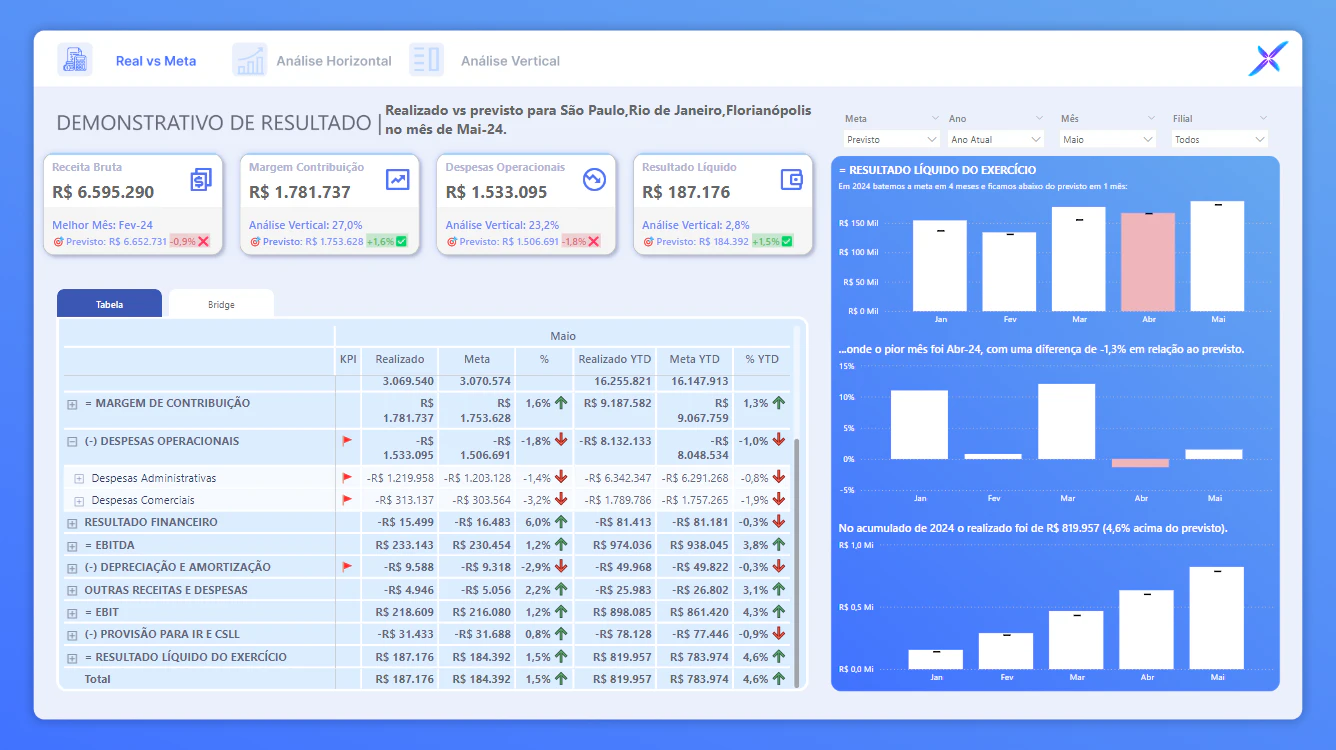1336x750 pixels.
Task: Click the green check beside +1,6% variance
Action: tap(401, 241)
